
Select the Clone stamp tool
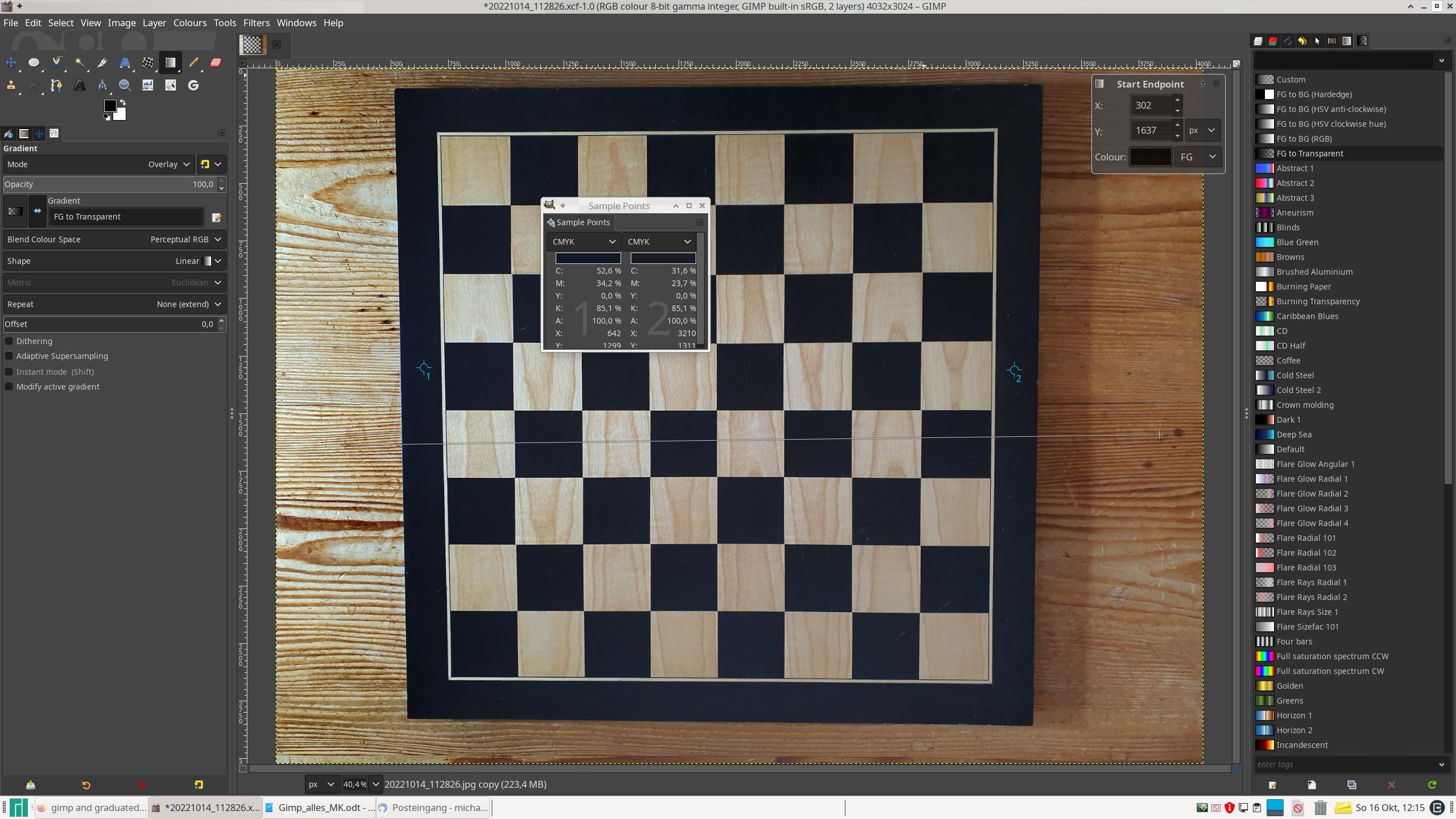(11, 85)
